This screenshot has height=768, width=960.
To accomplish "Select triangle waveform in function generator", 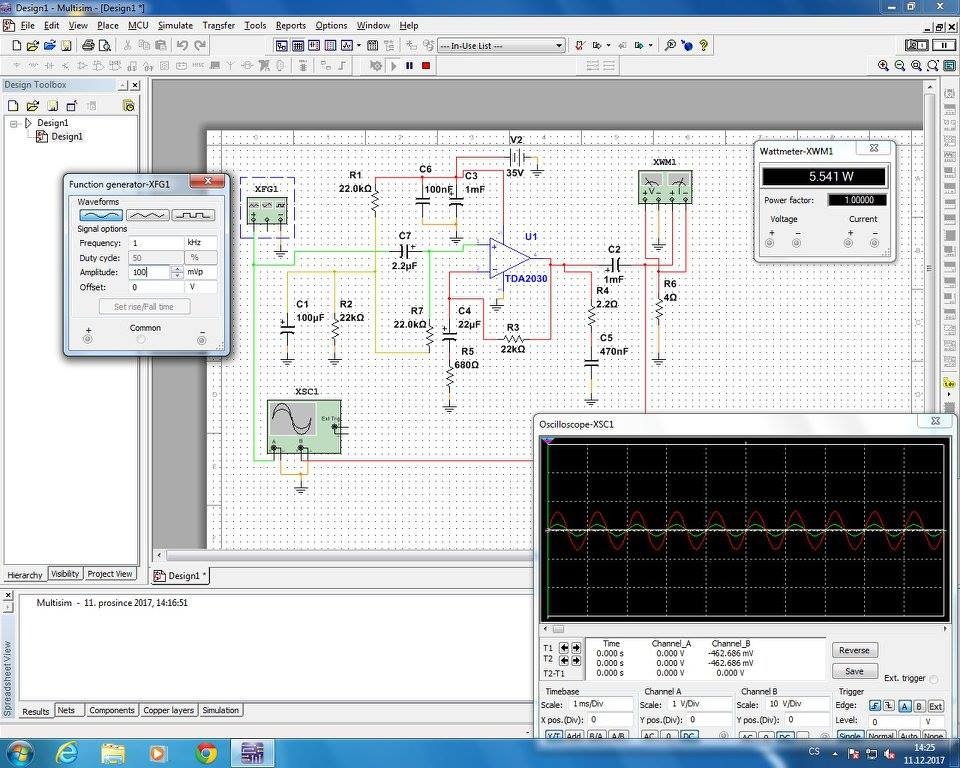I will [147, 215].
